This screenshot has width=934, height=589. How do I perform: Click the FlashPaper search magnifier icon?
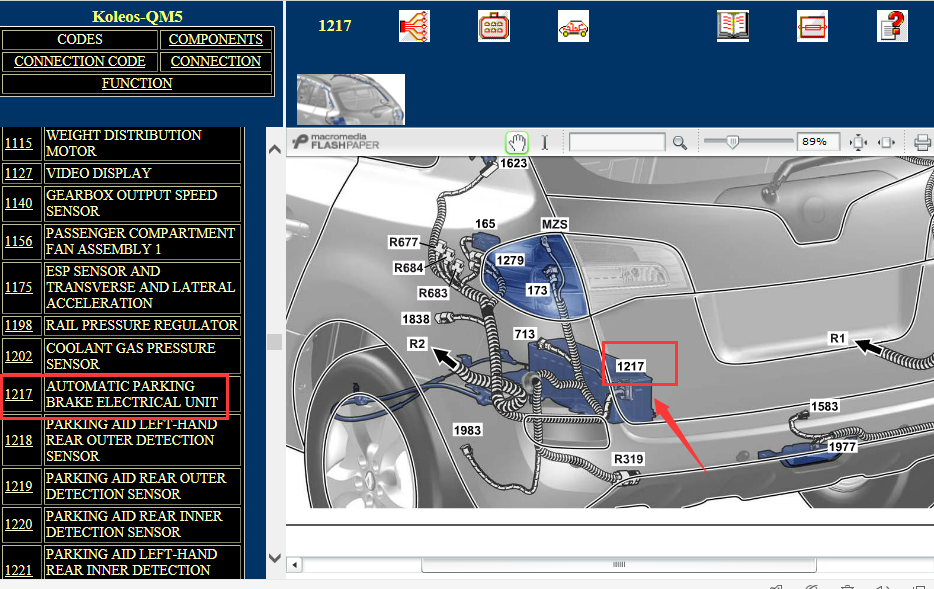[x=680, y=142]
